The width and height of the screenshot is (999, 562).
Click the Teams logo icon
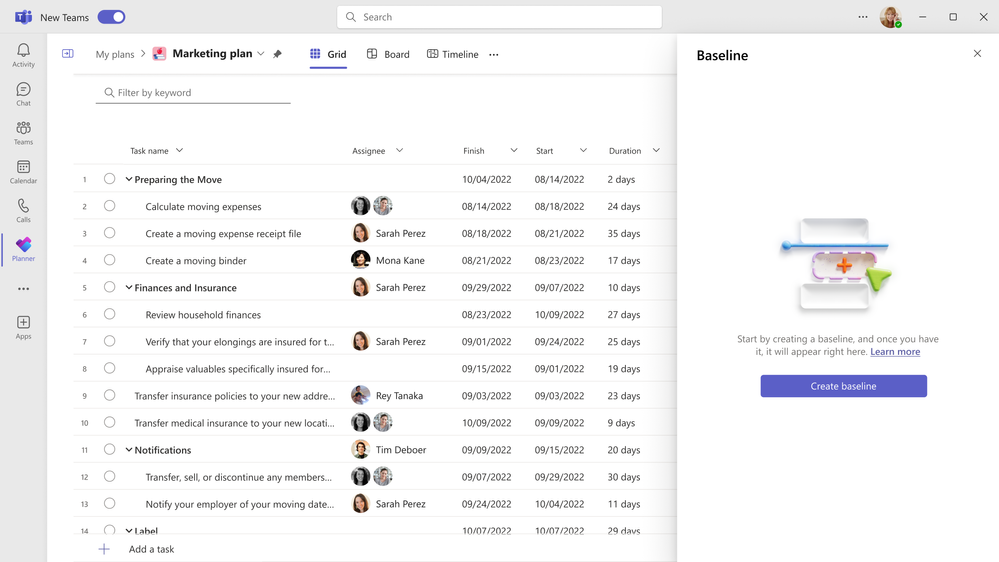[24, 17]
